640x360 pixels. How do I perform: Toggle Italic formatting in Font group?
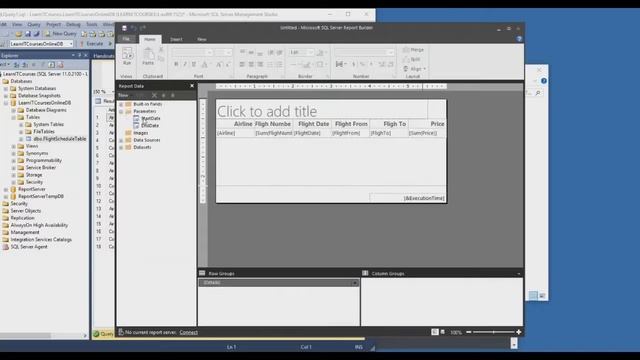click(185, 64)
